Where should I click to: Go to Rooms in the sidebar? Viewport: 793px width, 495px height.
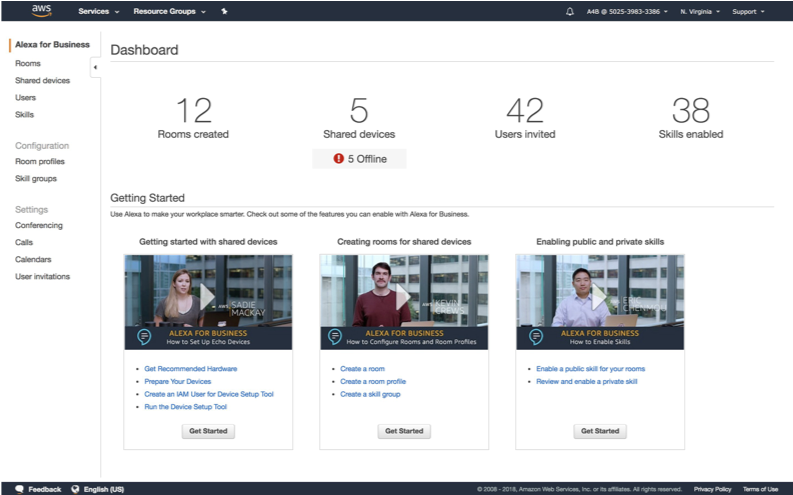click(28, 63)
